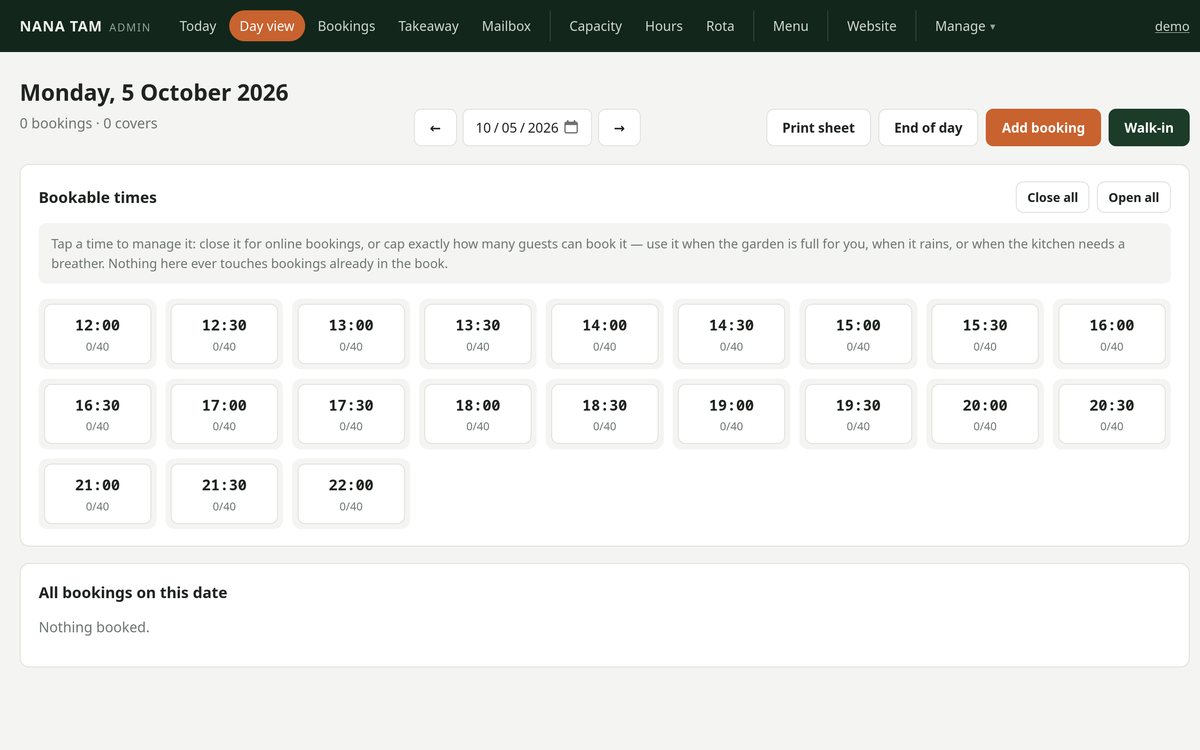This screenshot has height=750, width=1200.
Task: Click Close all bookable times
Action: pos(1052,197)
